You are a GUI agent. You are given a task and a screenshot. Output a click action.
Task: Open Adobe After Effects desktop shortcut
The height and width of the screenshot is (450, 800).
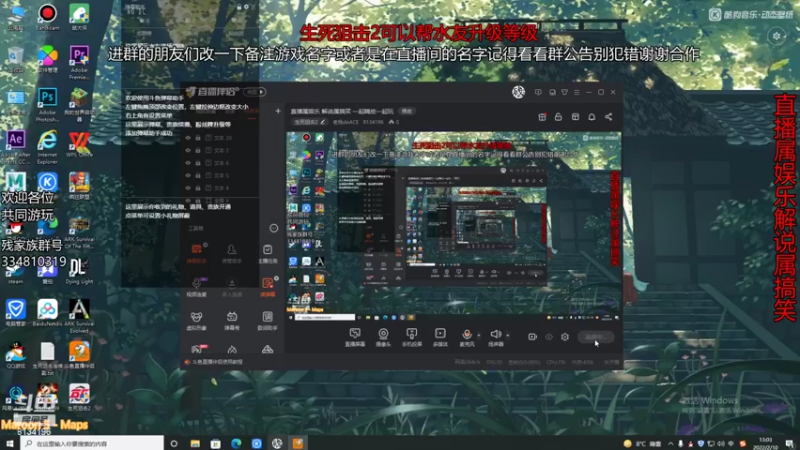16,147
